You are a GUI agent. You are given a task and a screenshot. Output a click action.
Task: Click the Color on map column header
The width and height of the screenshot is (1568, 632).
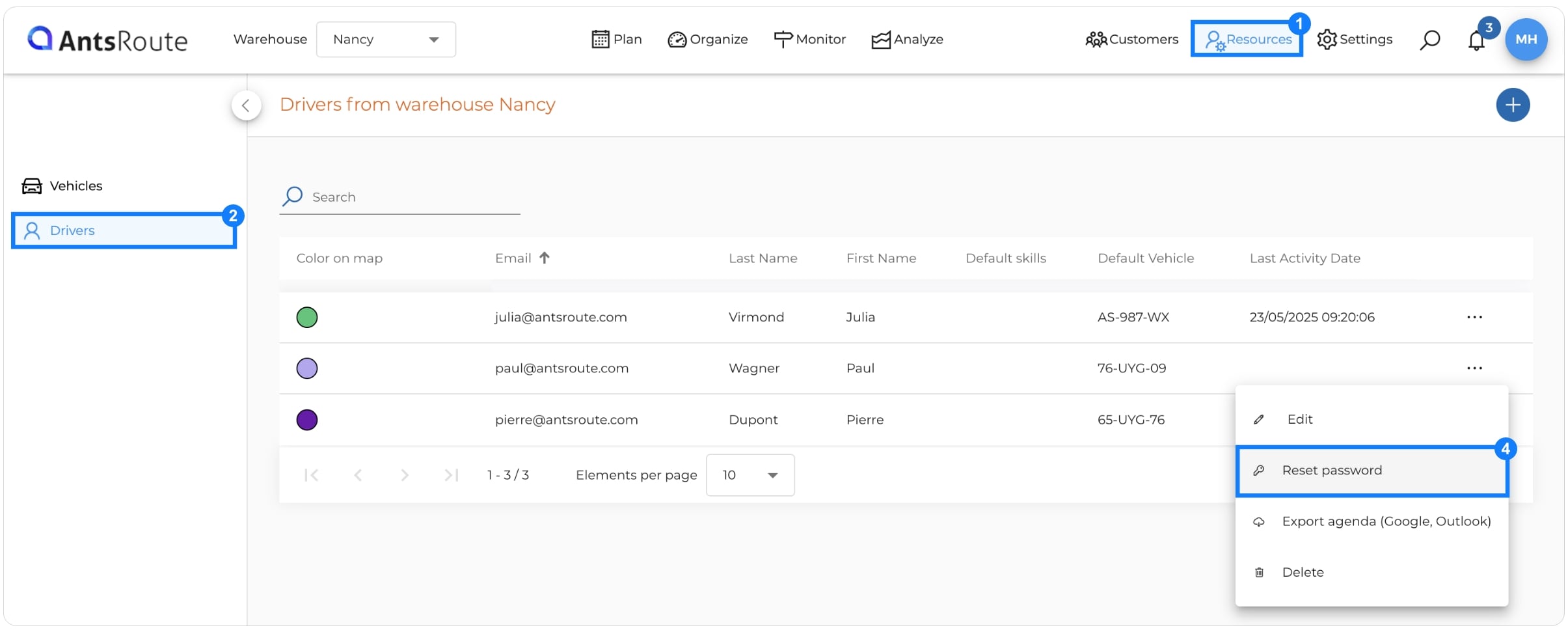point(340,258)
